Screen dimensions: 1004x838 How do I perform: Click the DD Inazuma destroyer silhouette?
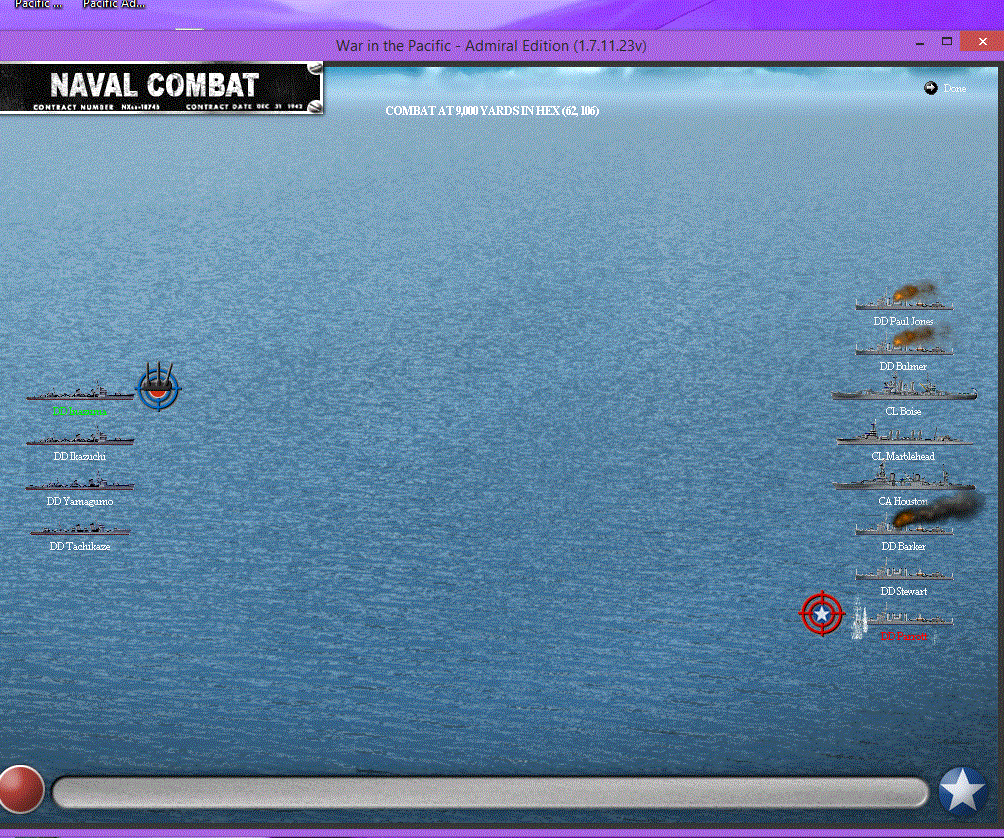point(80,391)
